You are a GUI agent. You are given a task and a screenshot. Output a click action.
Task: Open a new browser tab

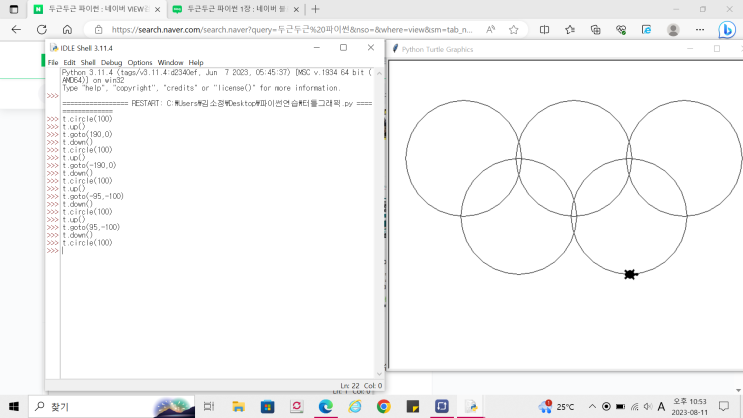point(315,9)
